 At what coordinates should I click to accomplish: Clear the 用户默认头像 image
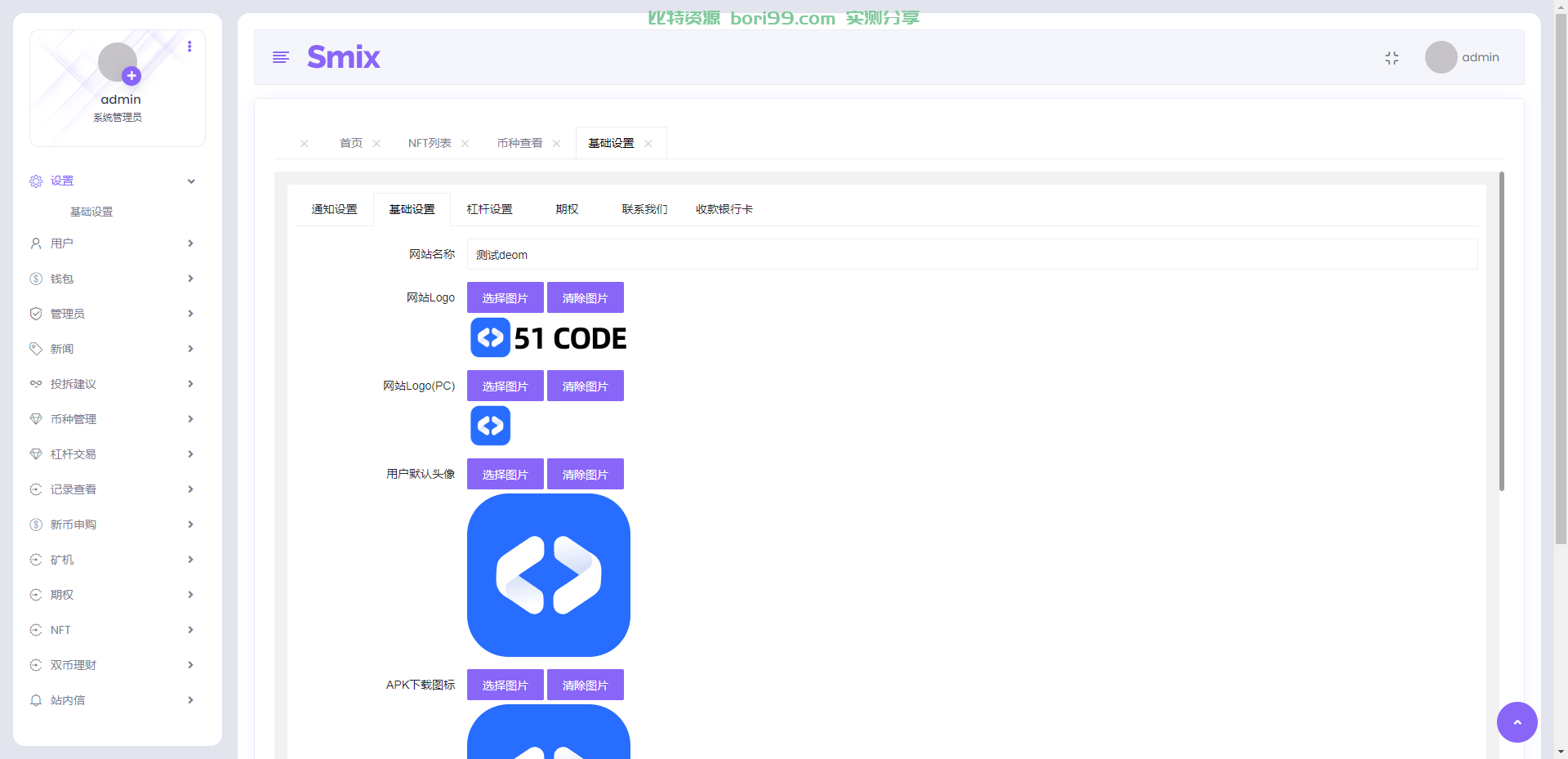click(x=586, y=474)
